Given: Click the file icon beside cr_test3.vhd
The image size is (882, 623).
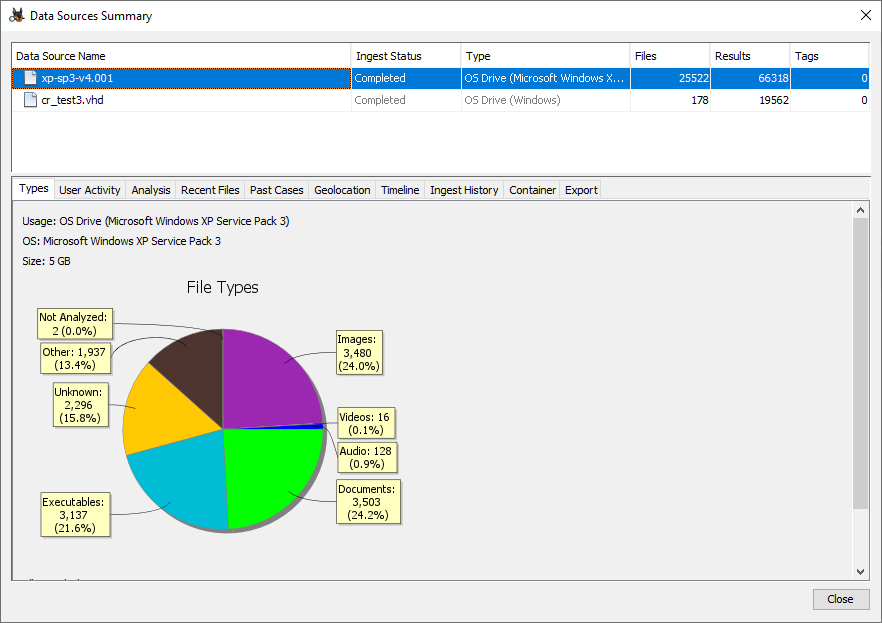Looking at the screenshot, I should pos(30,100).
